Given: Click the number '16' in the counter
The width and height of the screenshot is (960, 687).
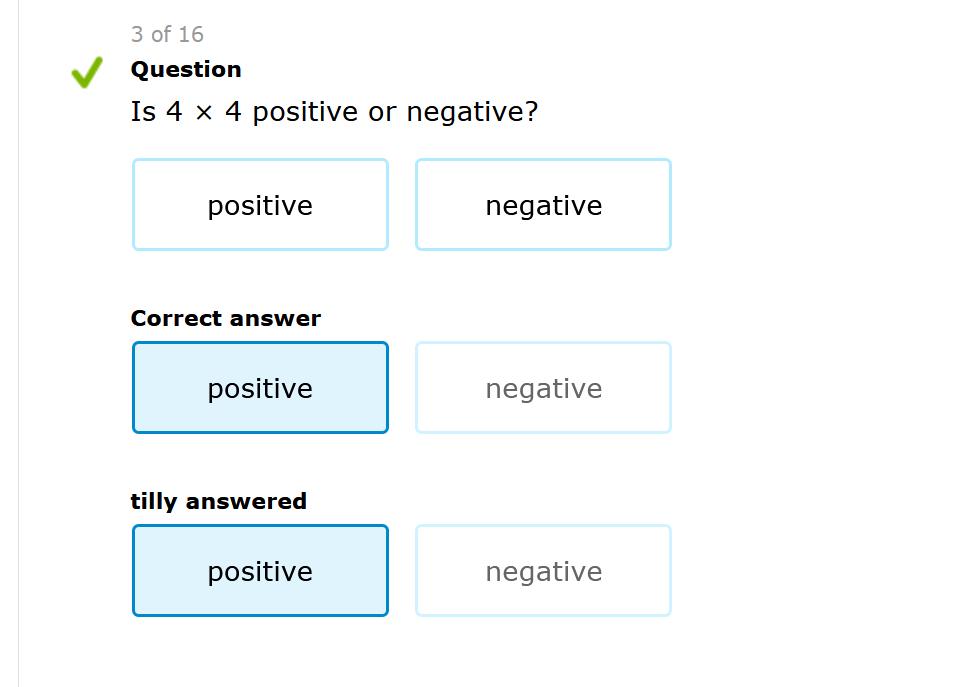Looking at the screenshot, I should click(x=191, y=35).
